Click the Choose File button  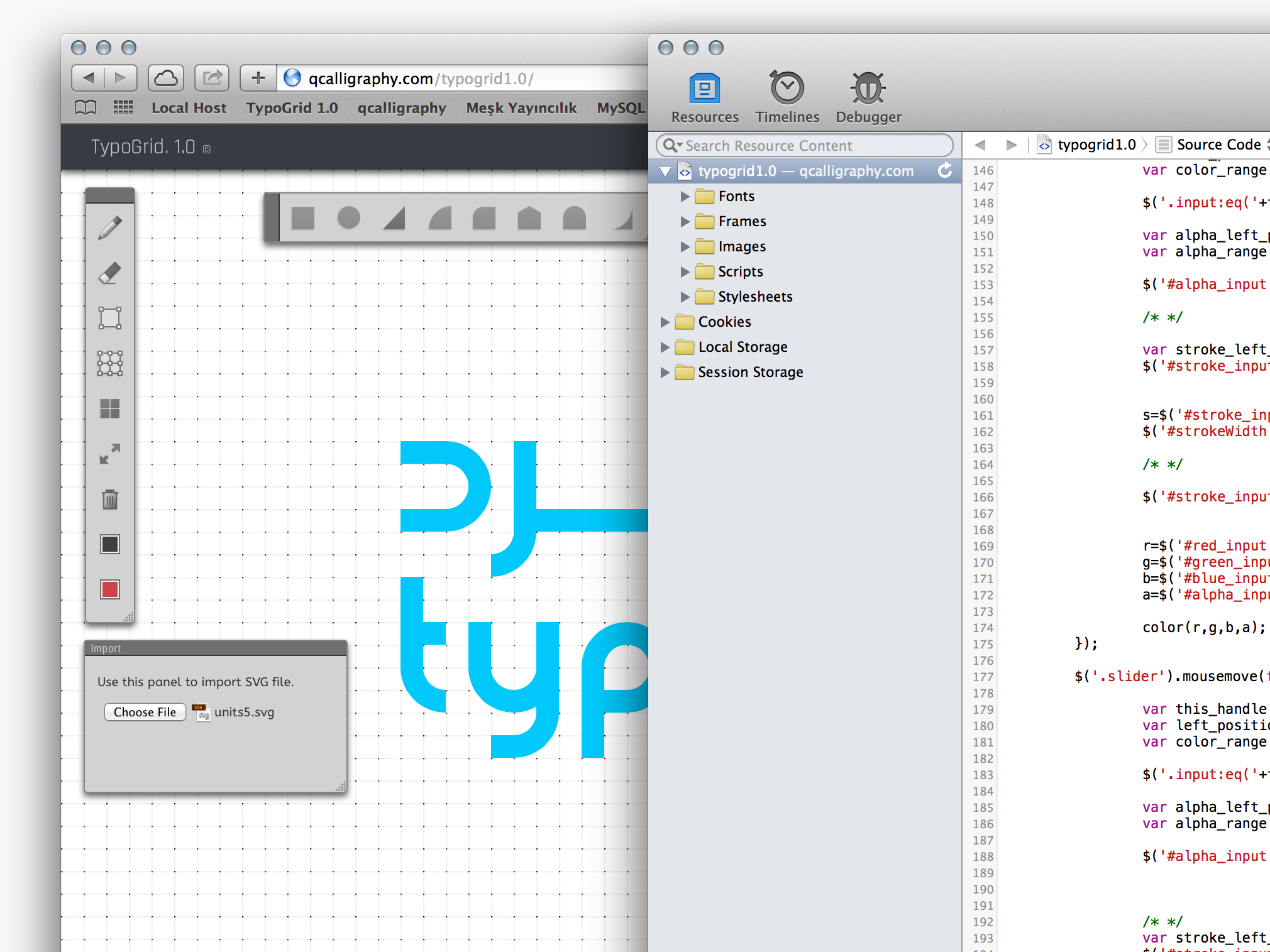point(145,712)
